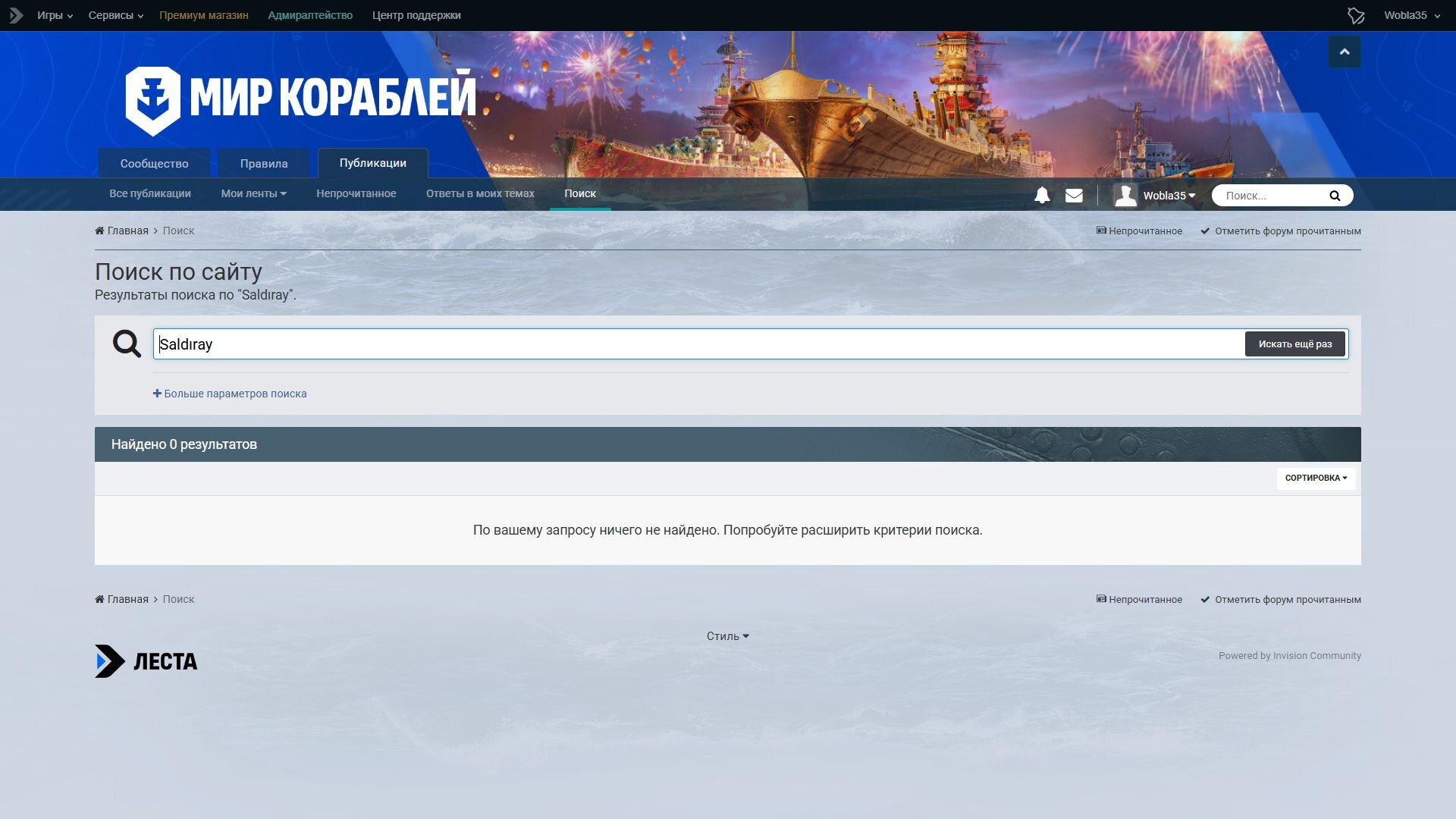Viewport: 1456px width, 819px height.
Task: Click the scroll-up arrow button on banner
Action: pyautogui.click(x=1344, y=52)
